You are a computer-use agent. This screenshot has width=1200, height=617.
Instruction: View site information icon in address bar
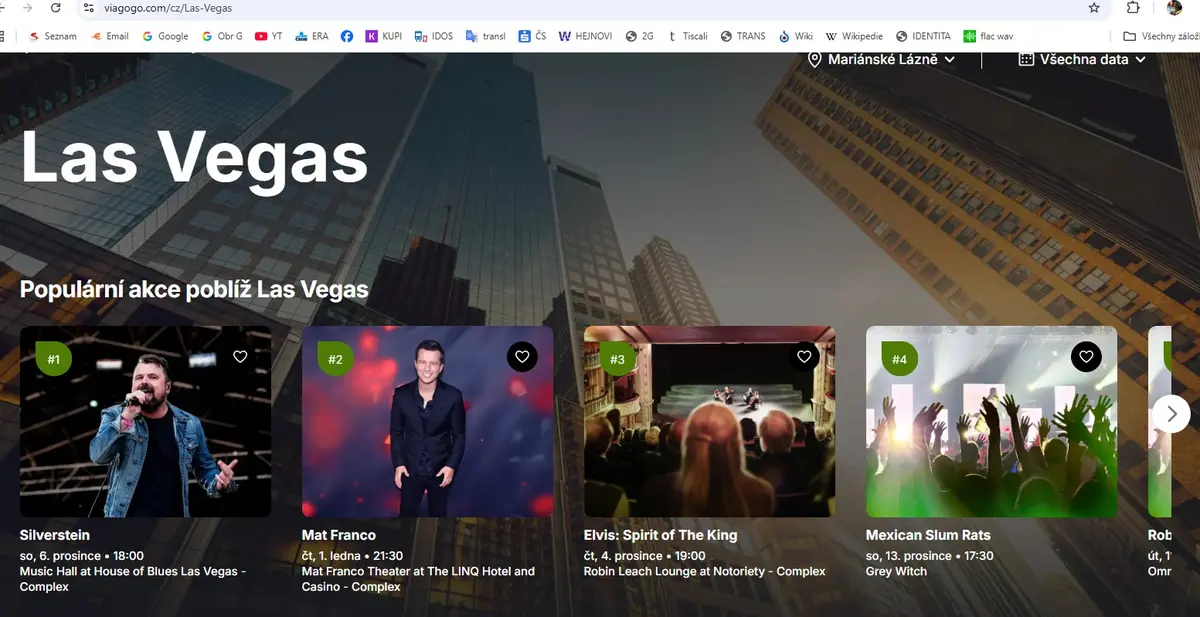[89, 8]
